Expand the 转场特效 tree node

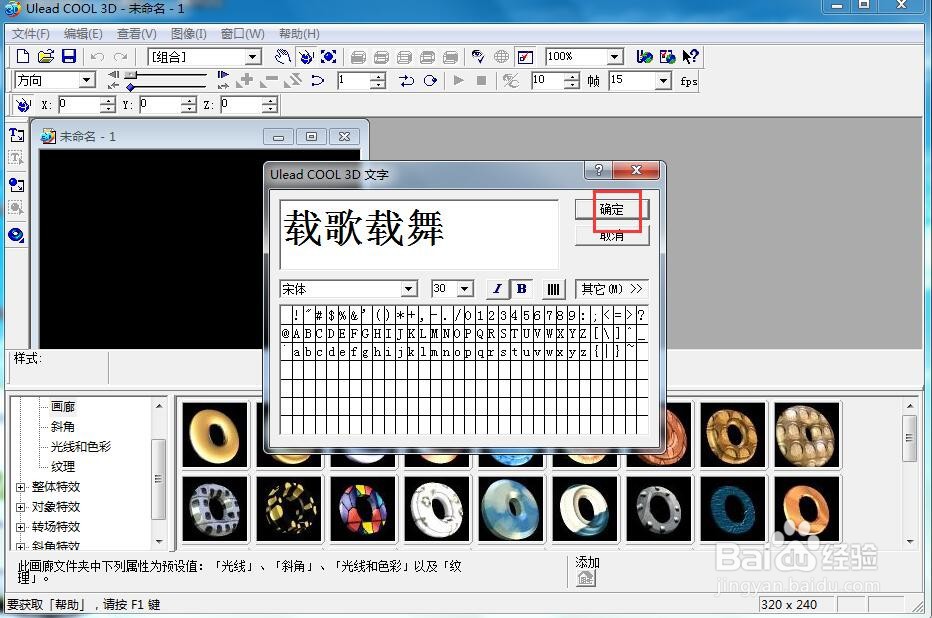coord(21,527)
